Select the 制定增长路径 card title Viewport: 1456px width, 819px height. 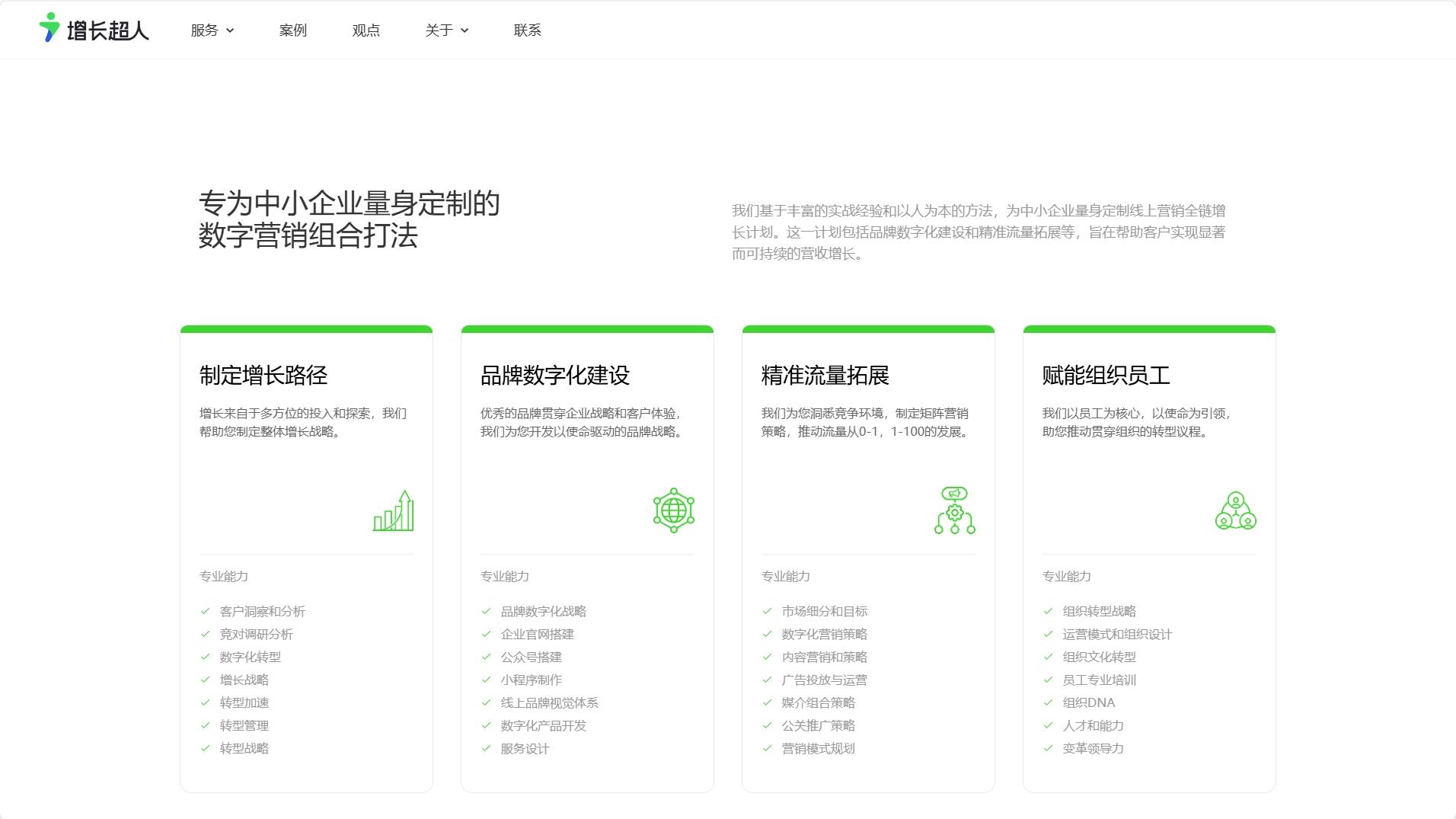coord(263,376)
